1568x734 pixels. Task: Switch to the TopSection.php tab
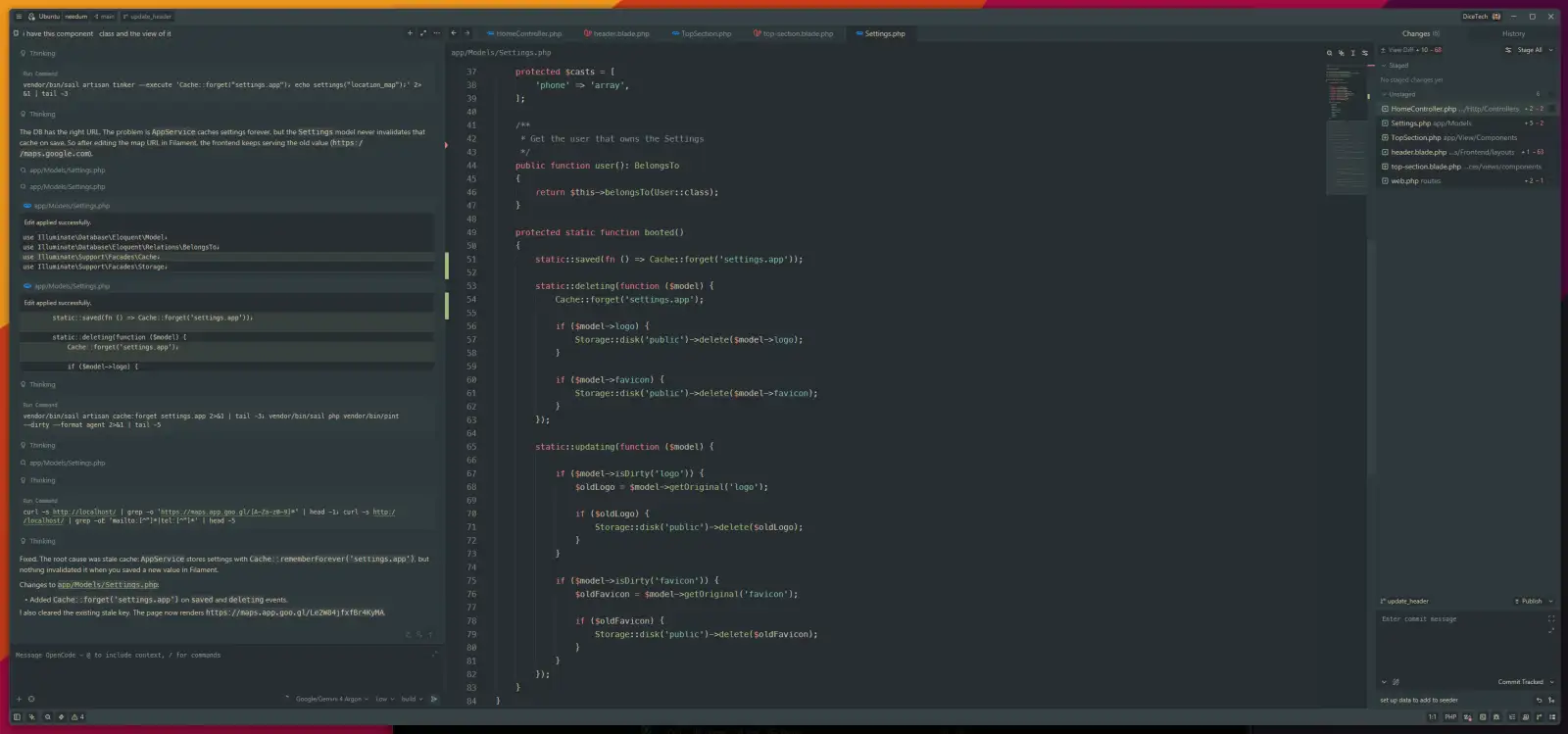tap(702, 33)
